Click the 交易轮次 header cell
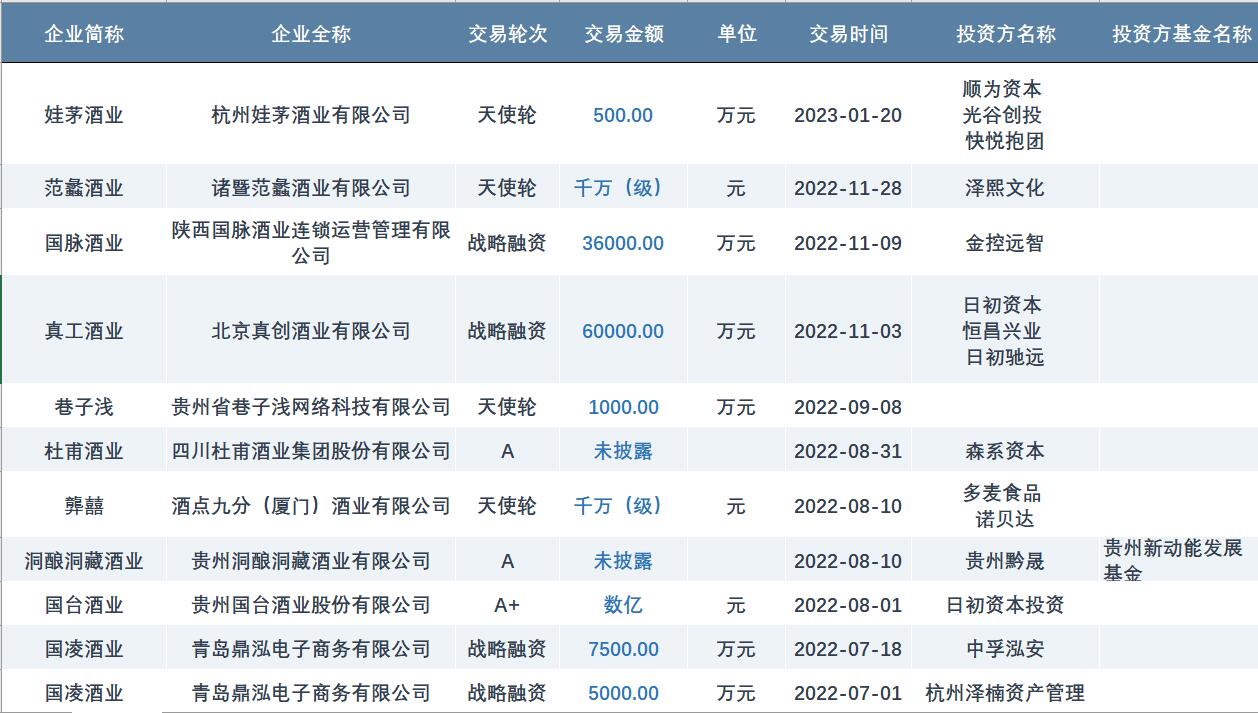Image resolution: width=1258 pixels, height=713 pixels. pos(508,34)
